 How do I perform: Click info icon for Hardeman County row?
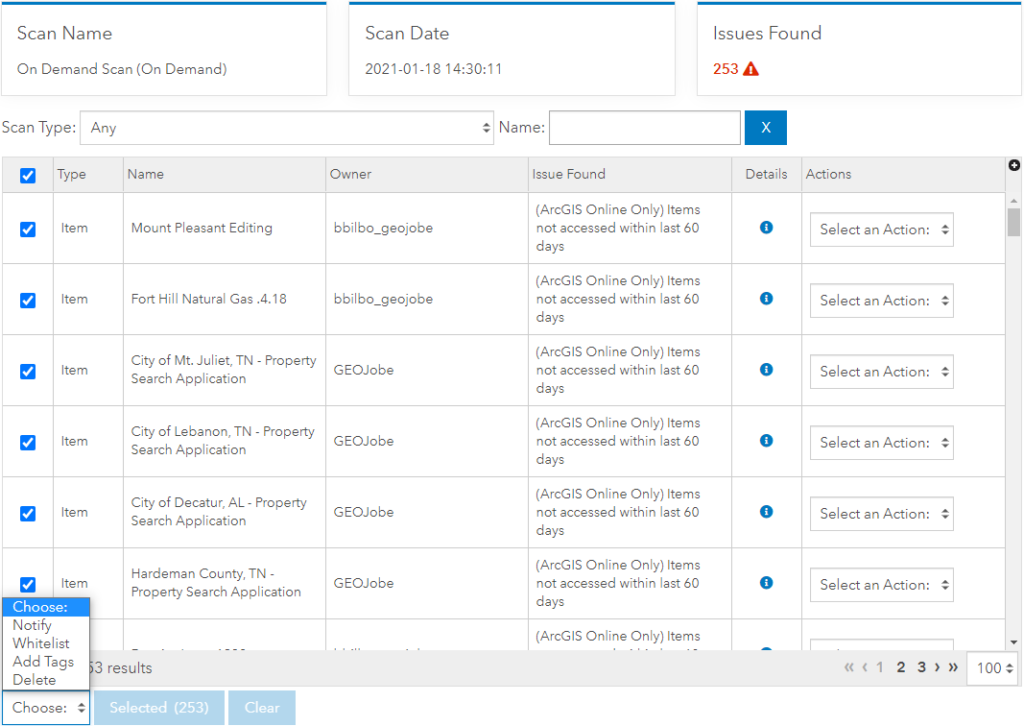(x=766, y=583)
